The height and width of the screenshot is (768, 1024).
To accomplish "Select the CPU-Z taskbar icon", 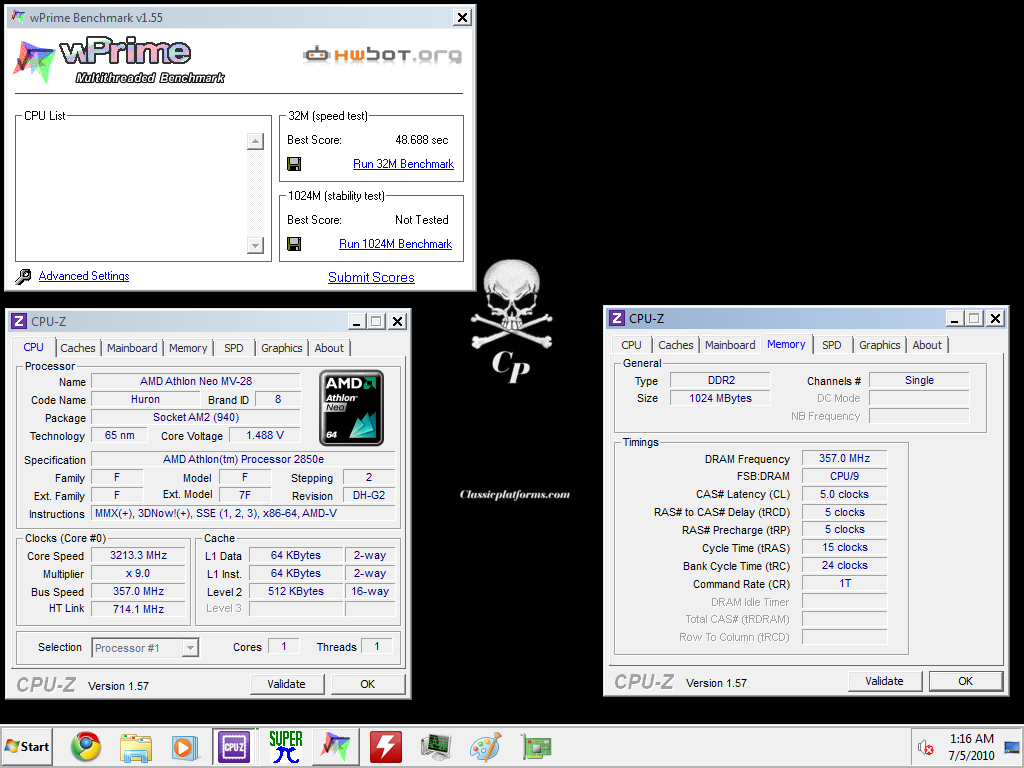I will pyautogui.click(x=234, y=746).
